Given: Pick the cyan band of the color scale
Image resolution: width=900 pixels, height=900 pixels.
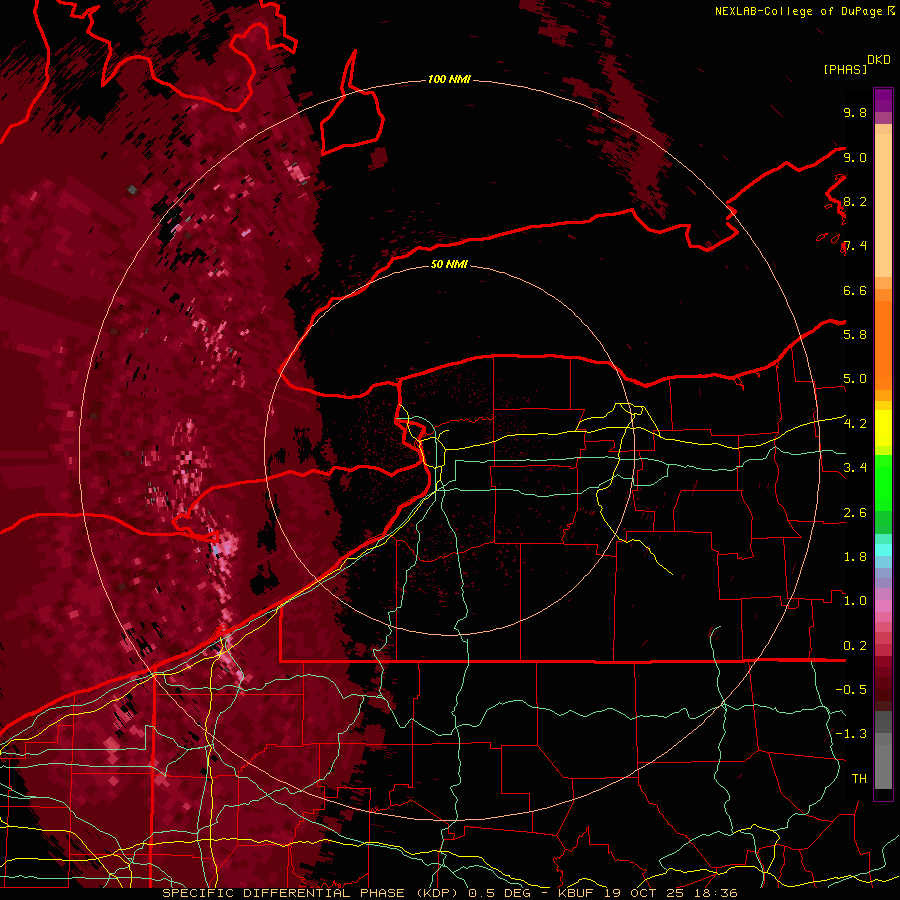Looking at the screenshot, I should [883, 549].
